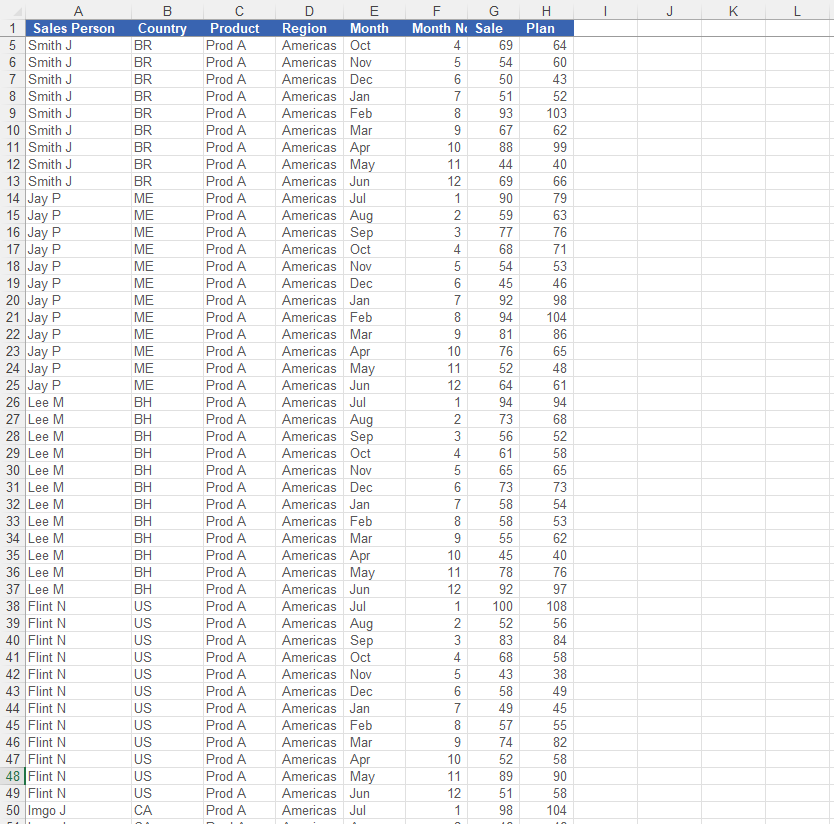Select column B header
Viewport: 834px width, 824px height.
click(167, 11)
